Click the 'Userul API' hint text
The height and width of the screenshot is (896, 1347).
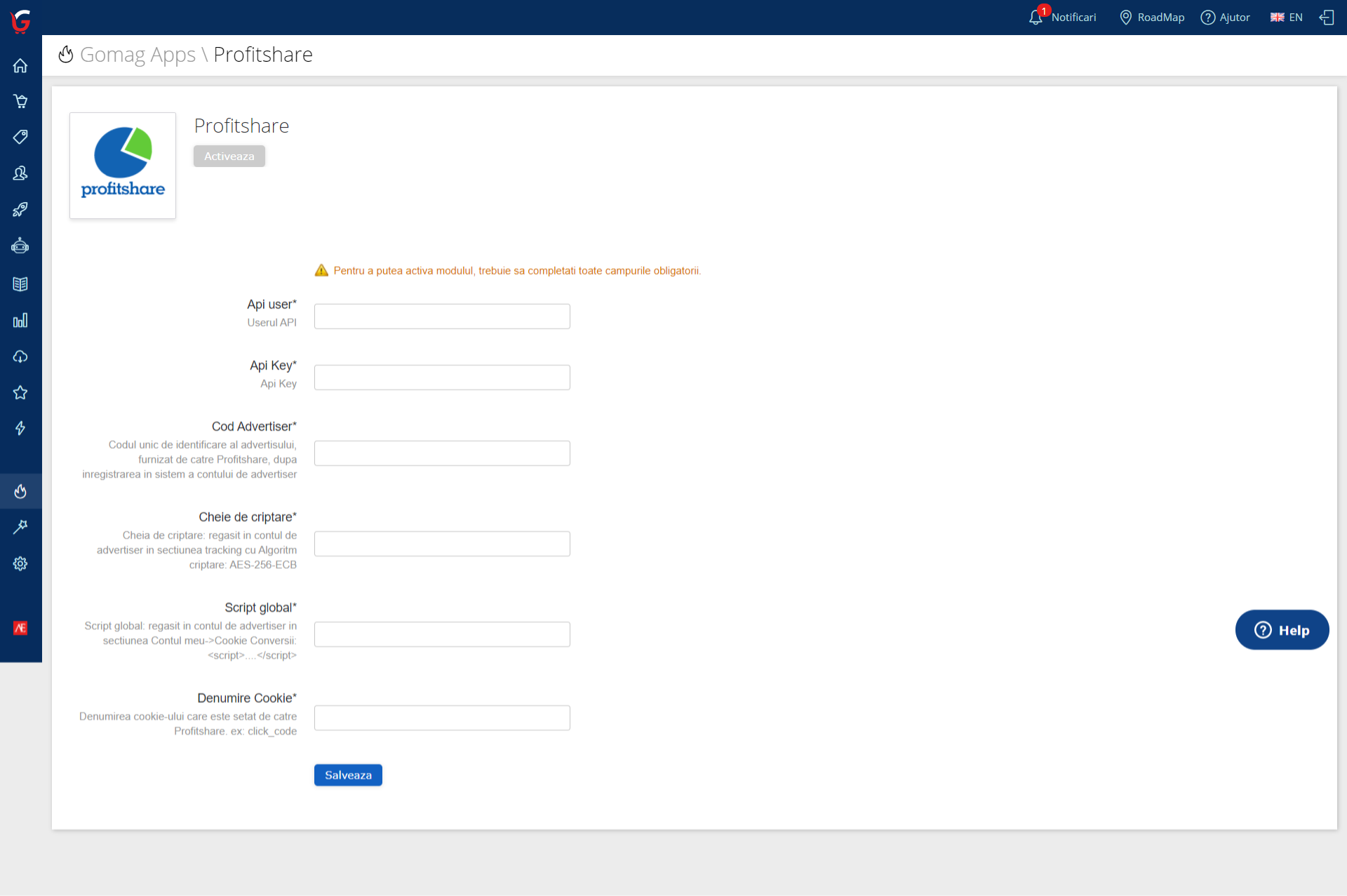click(272, 323)
